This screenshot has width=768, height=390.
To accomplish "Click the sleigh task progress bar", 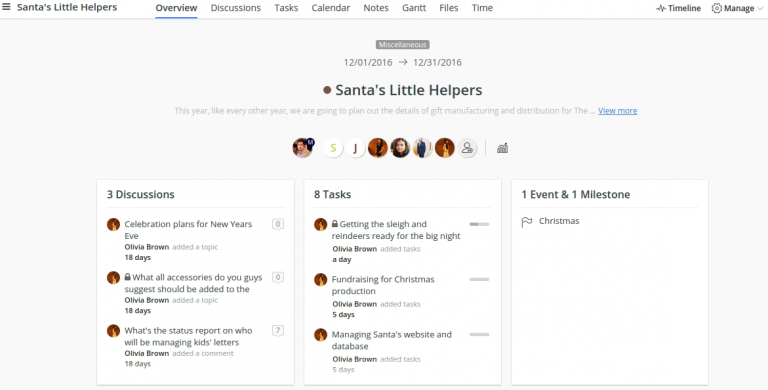I will coord(479,224).
